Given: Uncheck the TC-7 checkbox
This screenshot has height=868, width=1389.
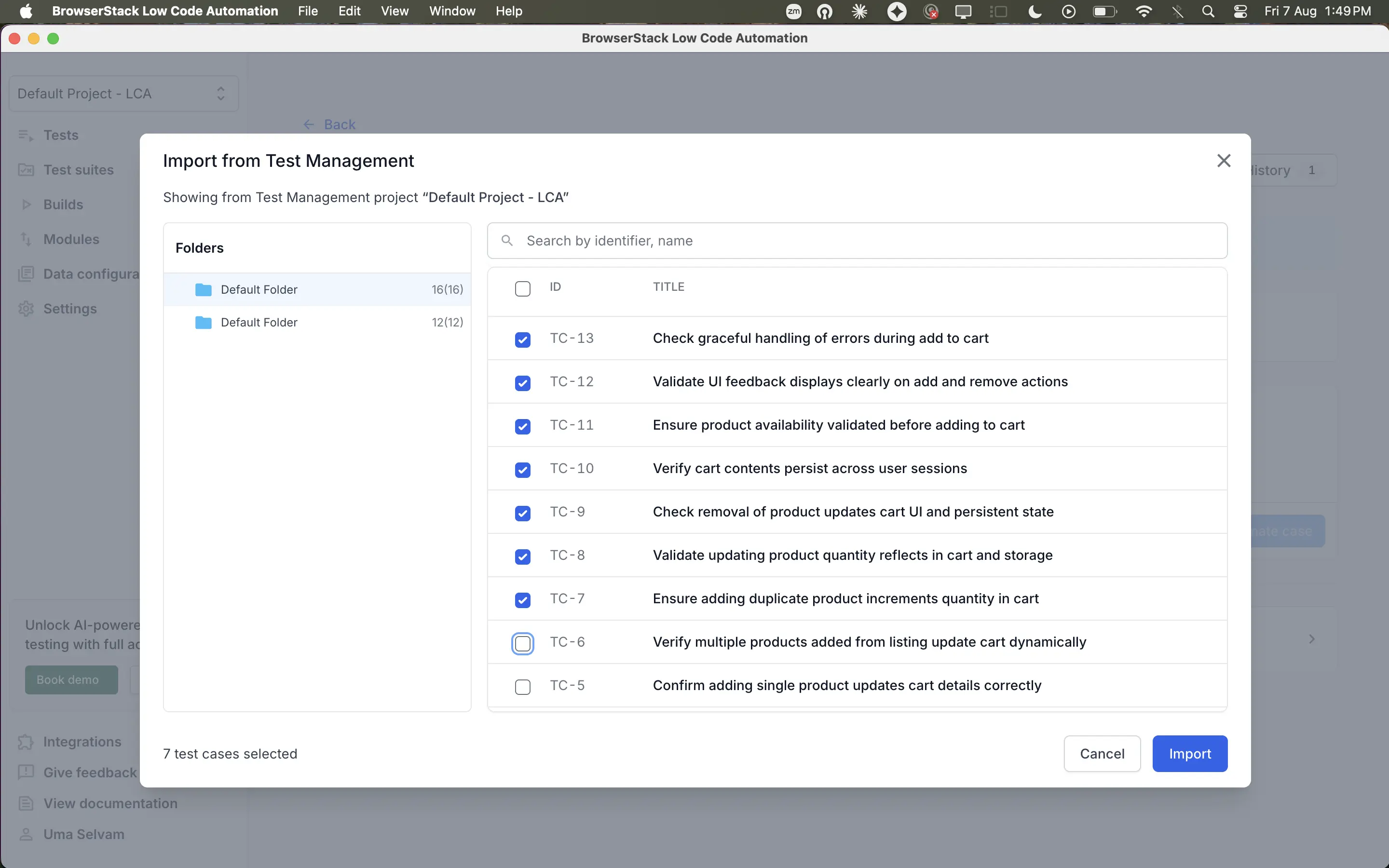Looking at the screenshot, I should tap(522, 600).
